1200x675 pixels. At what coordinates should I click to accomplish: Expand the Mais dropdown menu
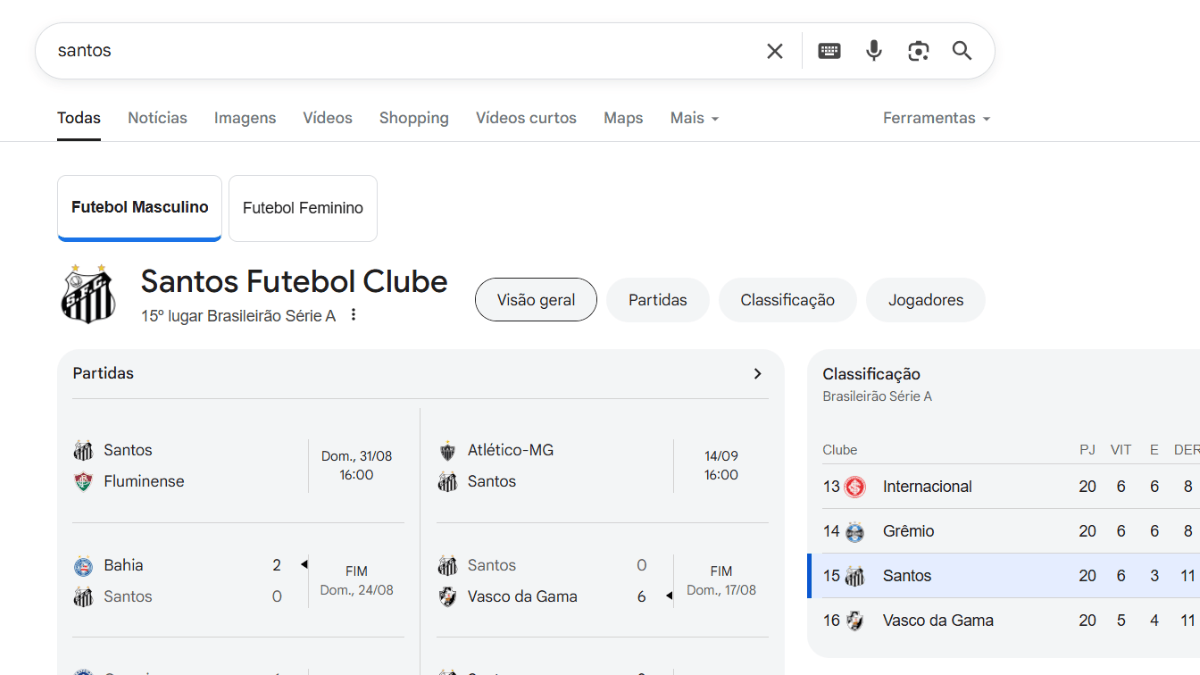[694, 118]
